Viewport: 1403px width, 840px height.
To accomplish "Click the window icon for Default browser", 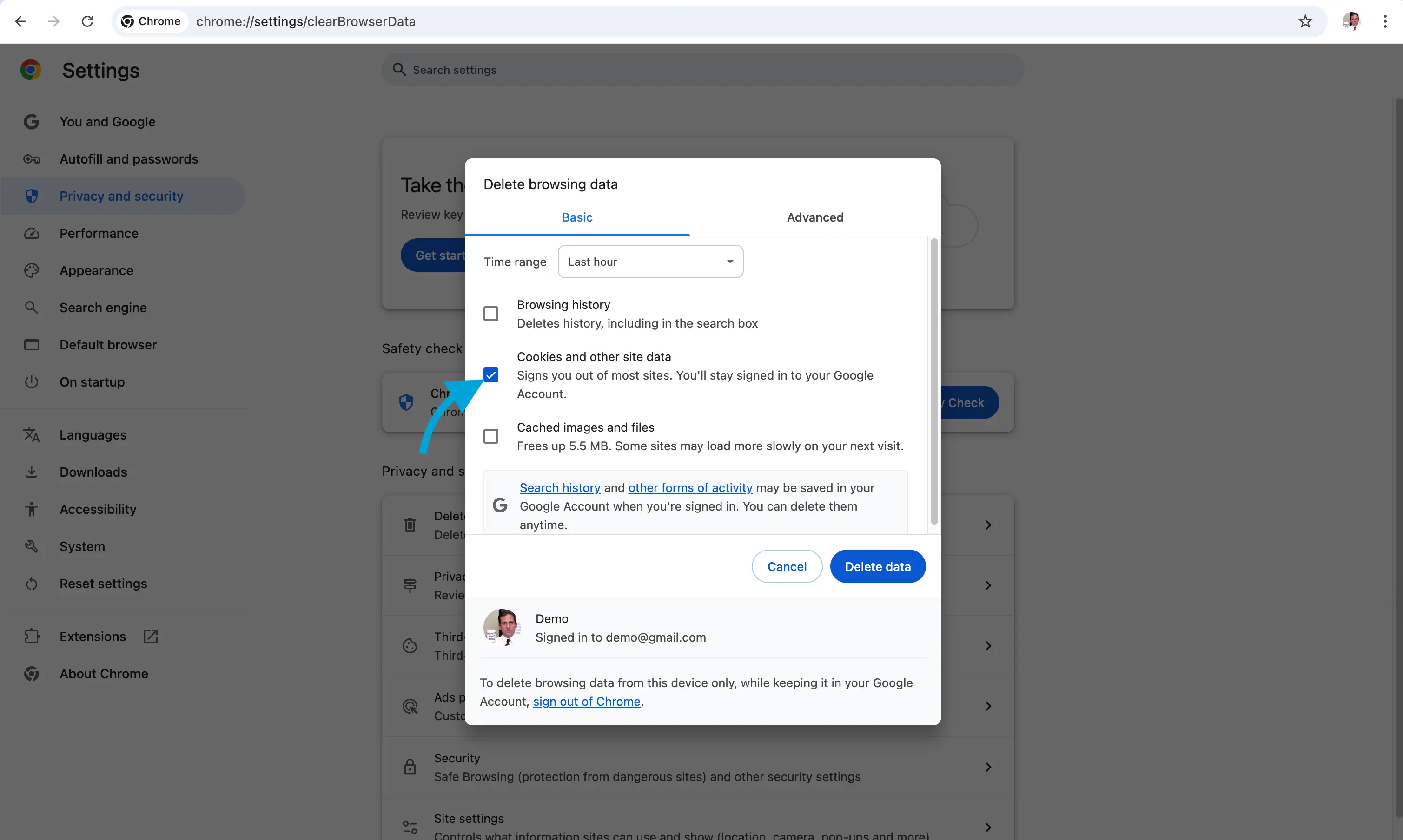I will pyautogui.click(x=32, y=345).
